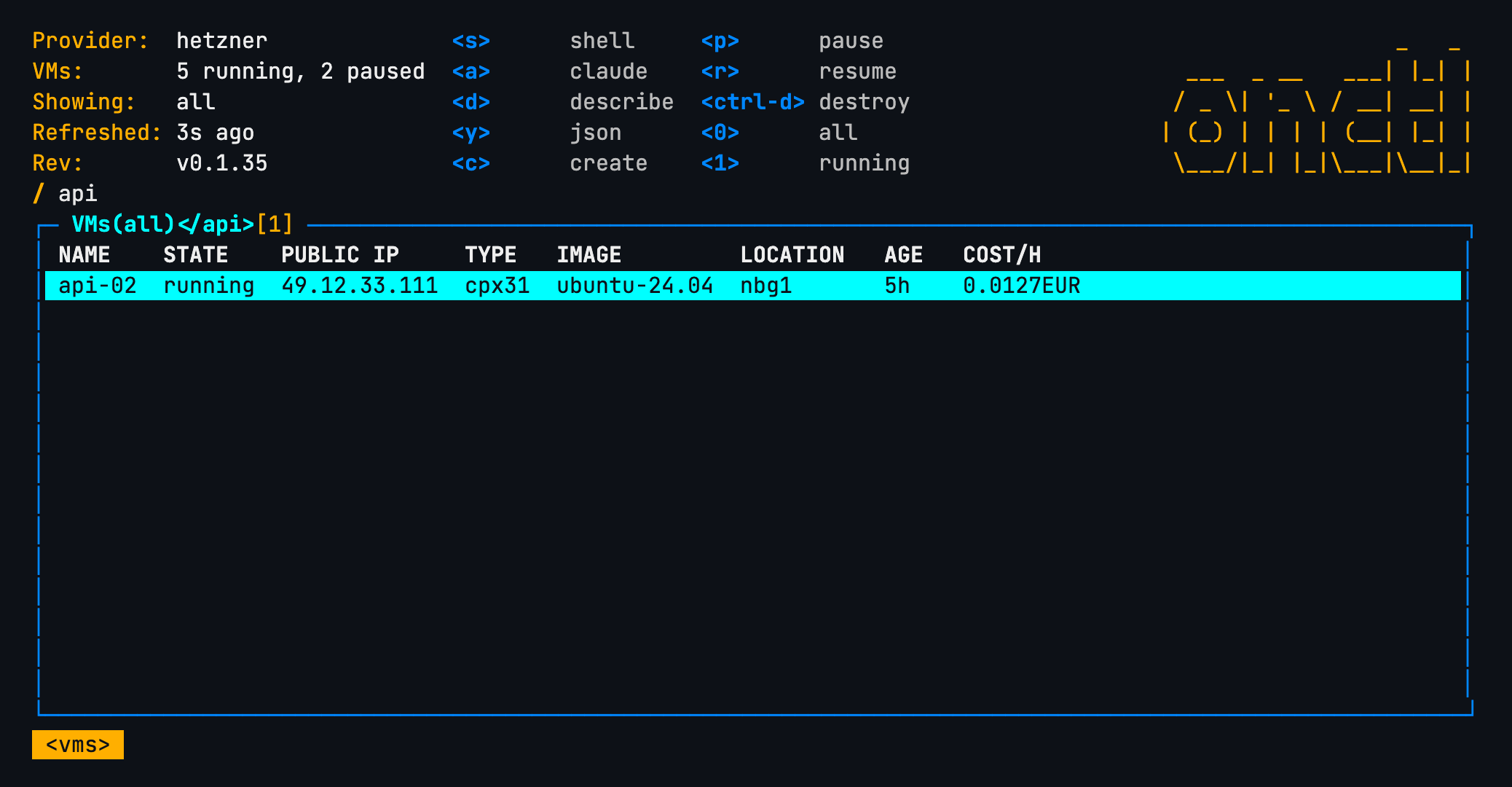Click the Rev value v0.1.35

pos(222,163)
